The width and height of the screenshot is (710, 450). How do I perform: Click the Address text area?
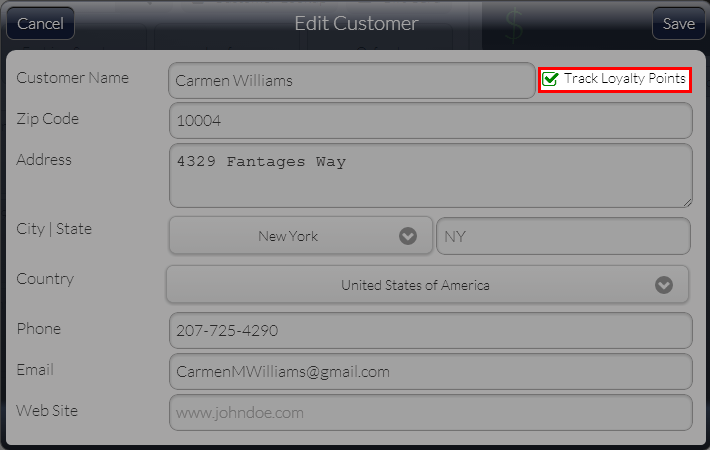tap(431, 176)
